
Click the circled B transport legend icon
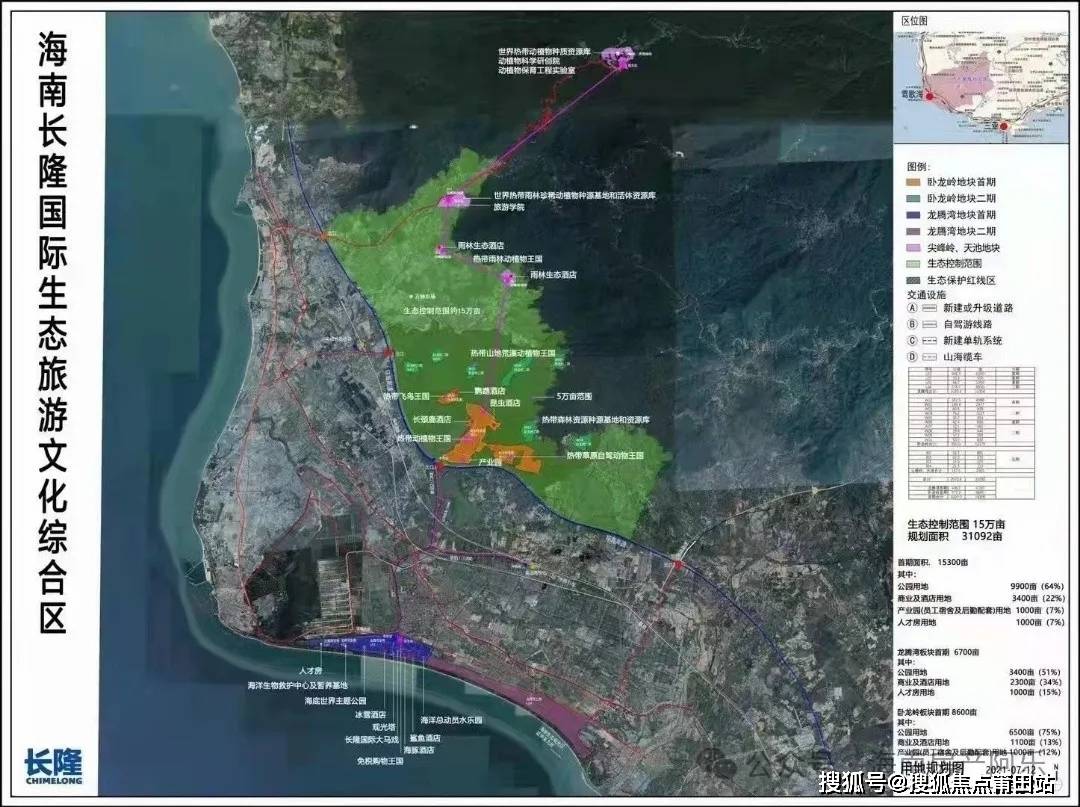point(913,324)
